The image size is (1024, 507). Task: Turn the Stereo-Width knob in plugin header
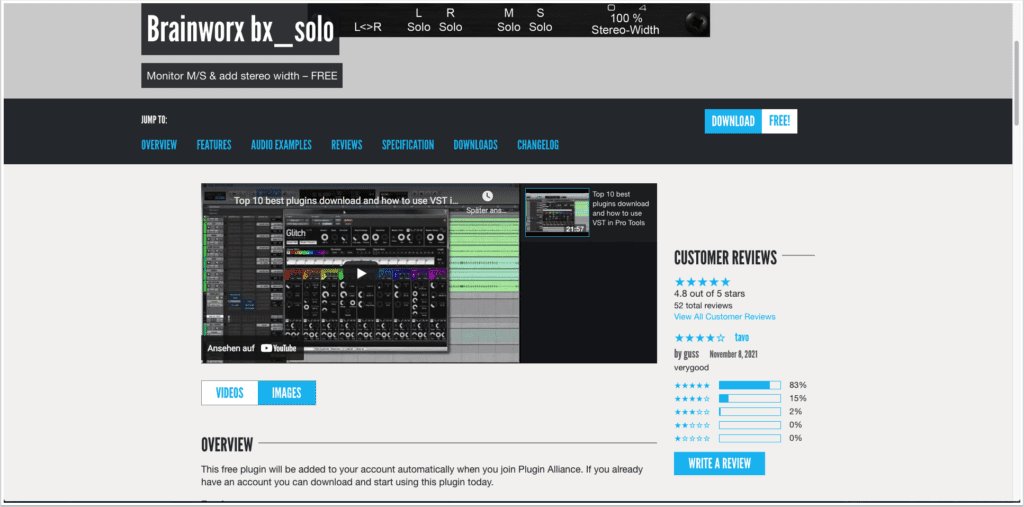(x=694, y=21)
